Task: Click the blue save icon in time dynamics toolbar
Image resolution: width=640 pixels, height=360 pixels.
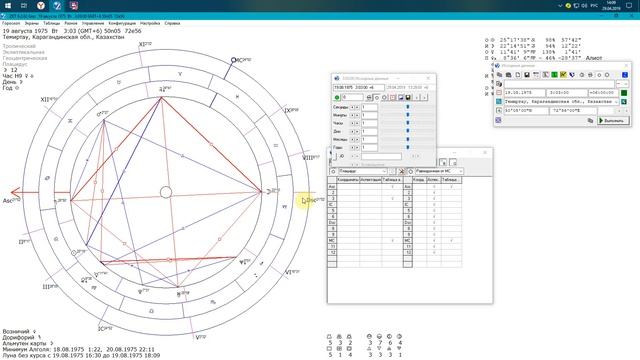Action: (401, 98)
